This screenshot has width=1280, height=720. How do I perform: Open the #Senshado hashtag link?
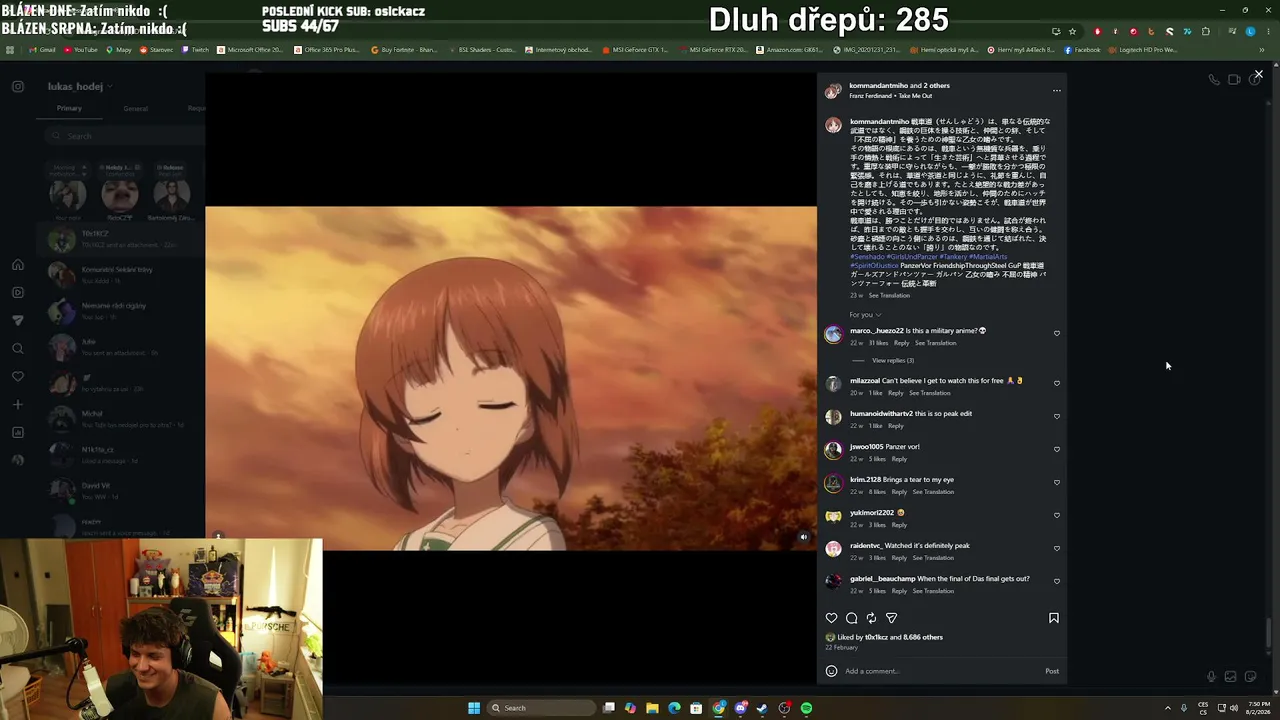867,257
